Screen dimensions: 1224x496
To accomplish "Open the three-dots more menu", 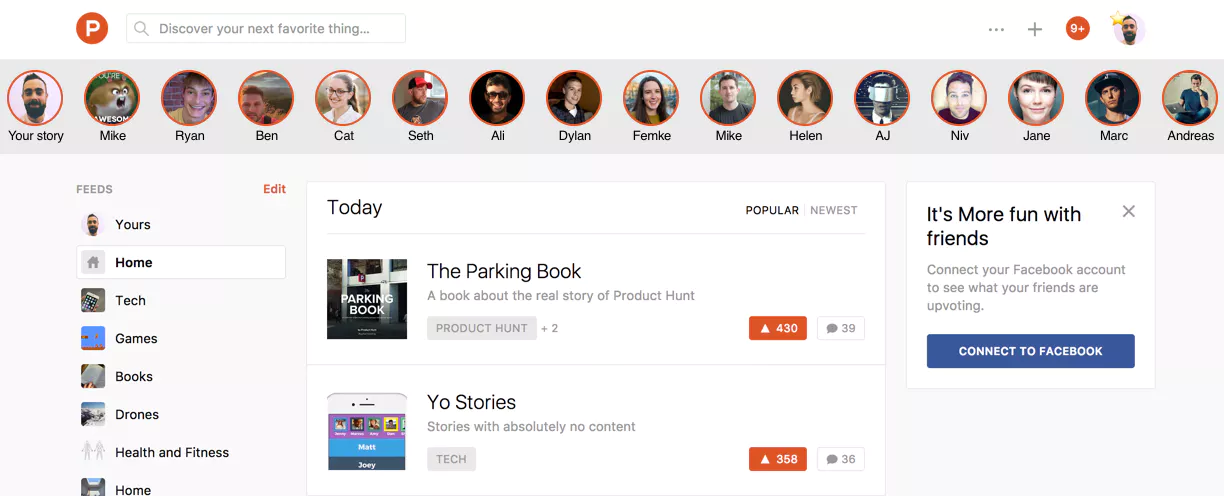I will point(996,29).
